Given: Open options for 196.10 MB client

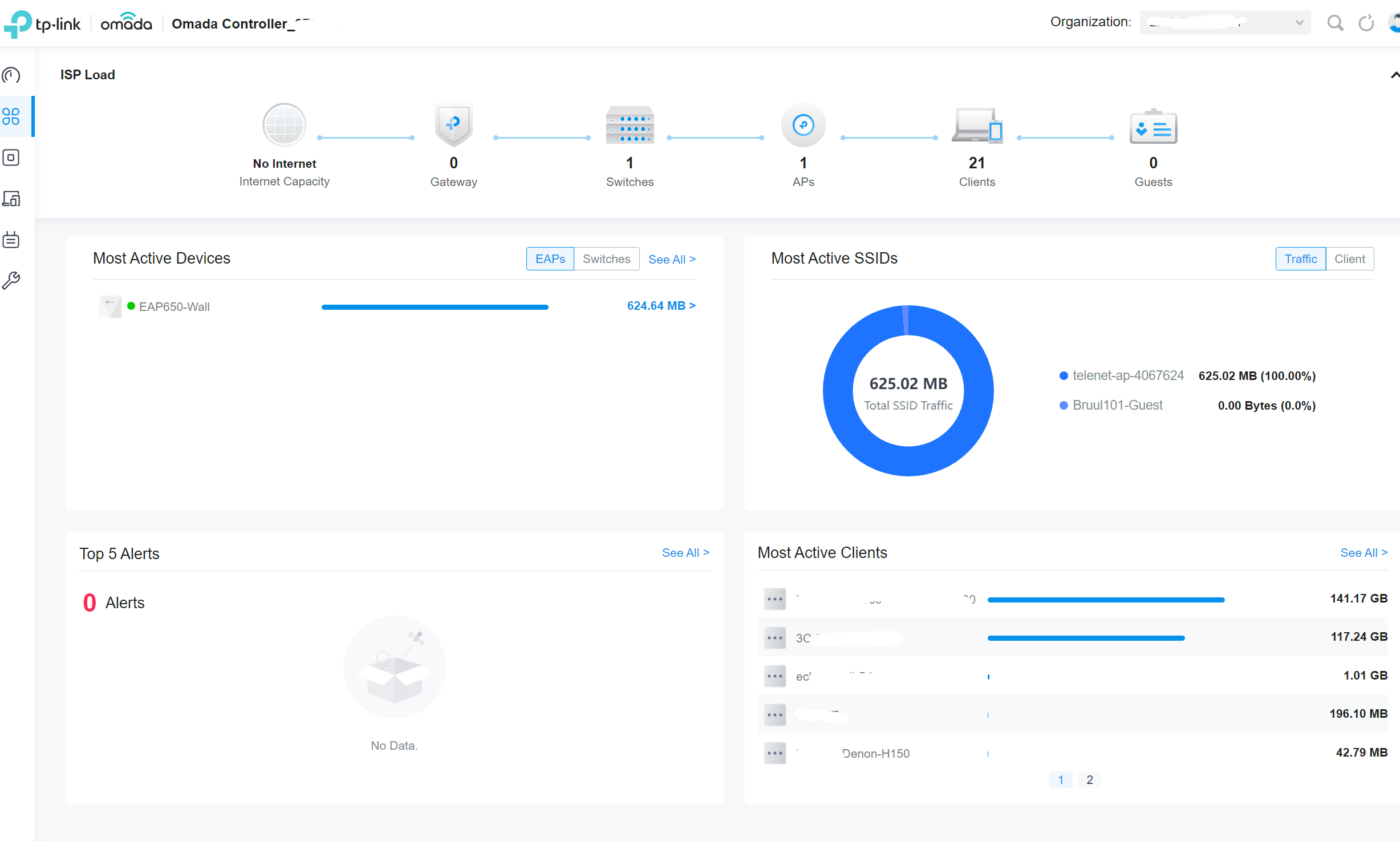Looking at the screenshot, I should coord(774,715).
